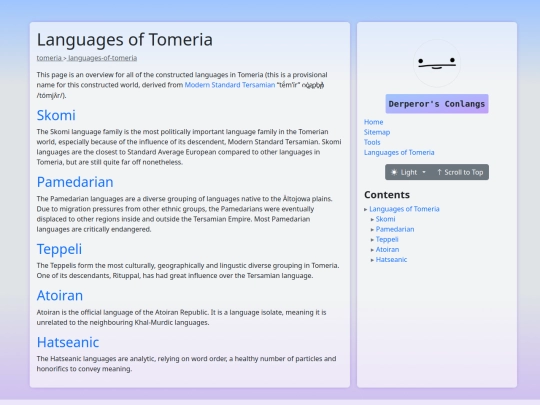Viewport: 540px width, 405px height.
Task: Open the Hatseanic section heading link
Action: [68, 342]
